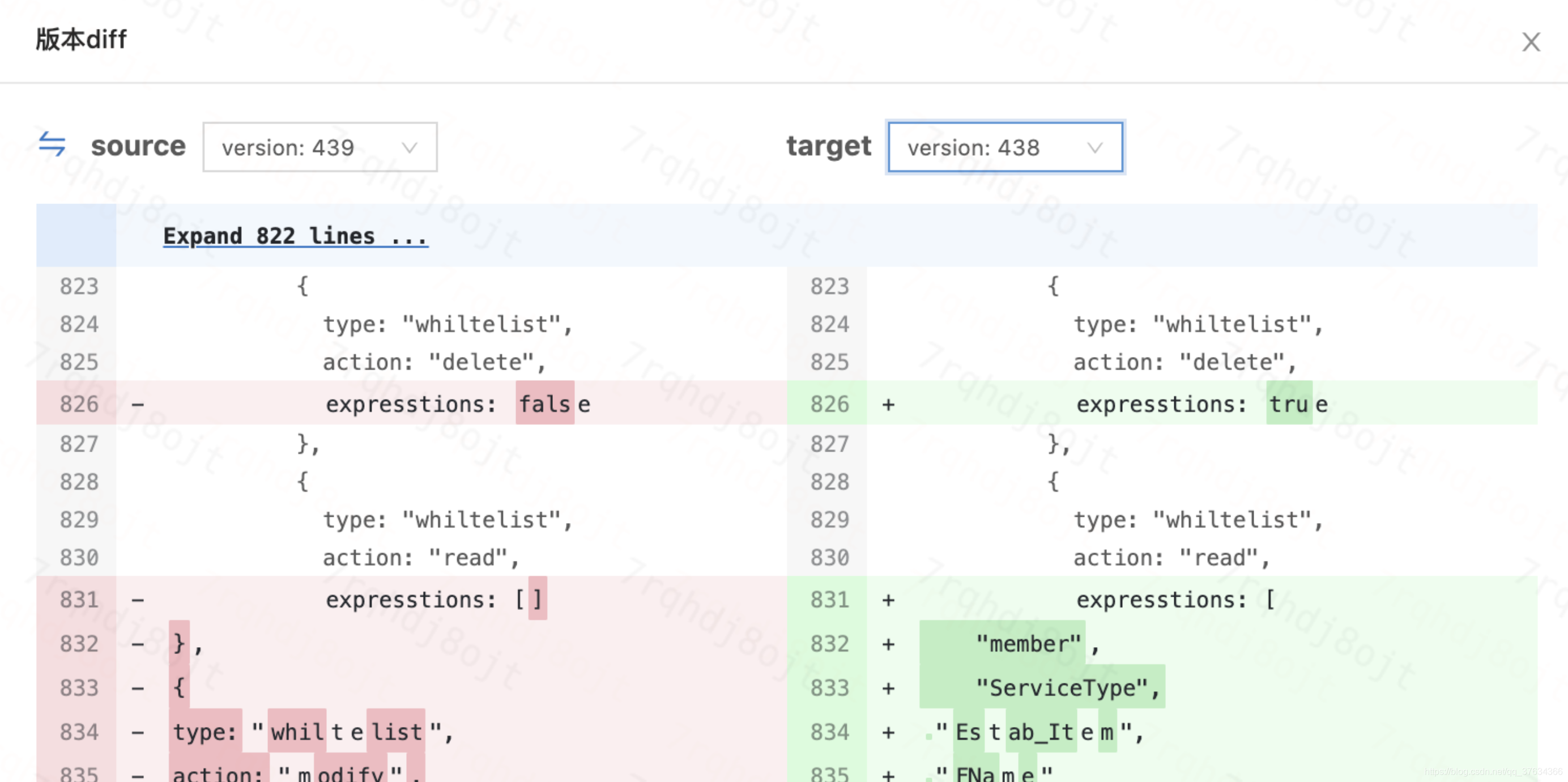The width and height of the screenshot is (1568, 782).
Task: Click the blue gutter beside Expand lines
Action: (x=76, y=236)
